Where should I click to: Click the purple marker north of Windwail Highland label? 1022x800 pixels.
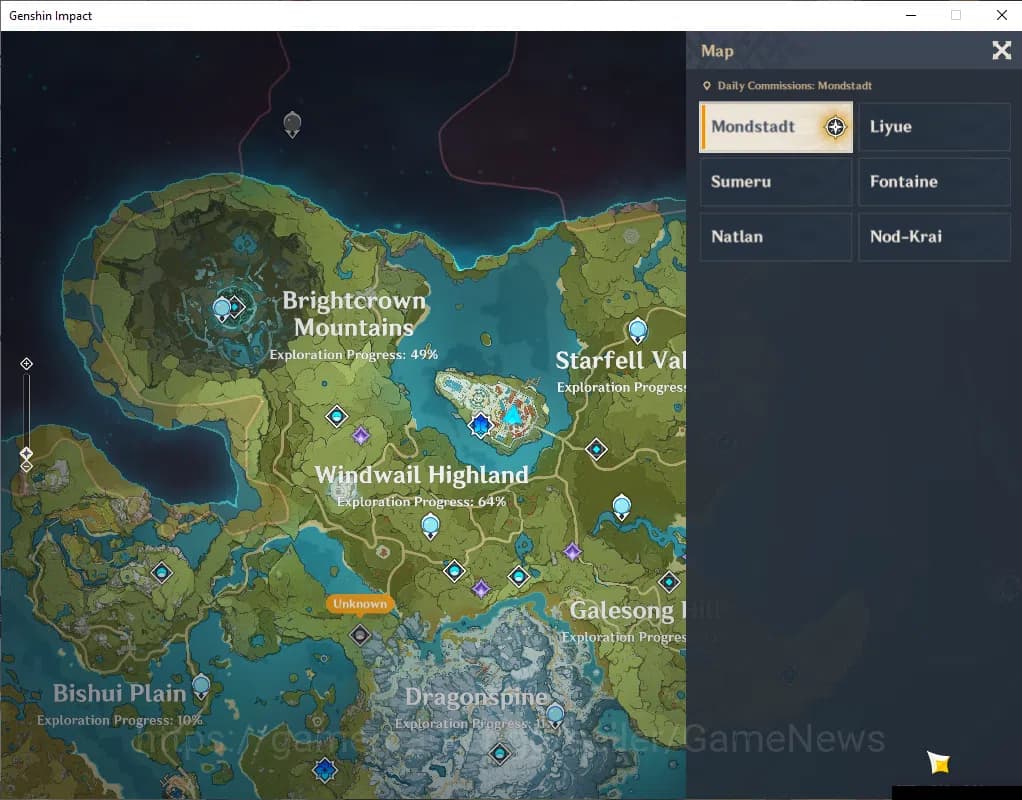click(360, 436)
